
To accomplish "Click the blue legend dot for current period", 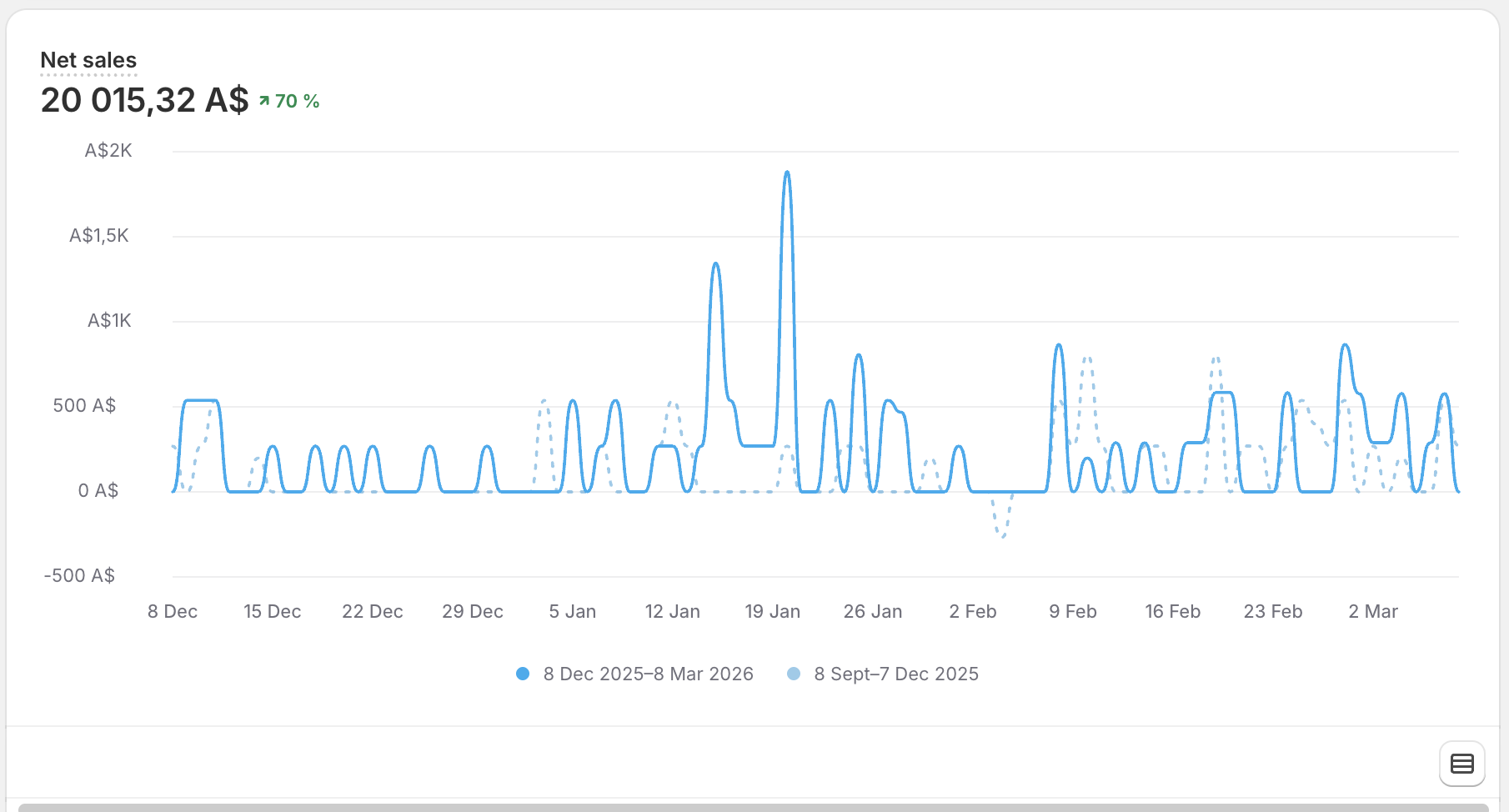I will point(522,674).
